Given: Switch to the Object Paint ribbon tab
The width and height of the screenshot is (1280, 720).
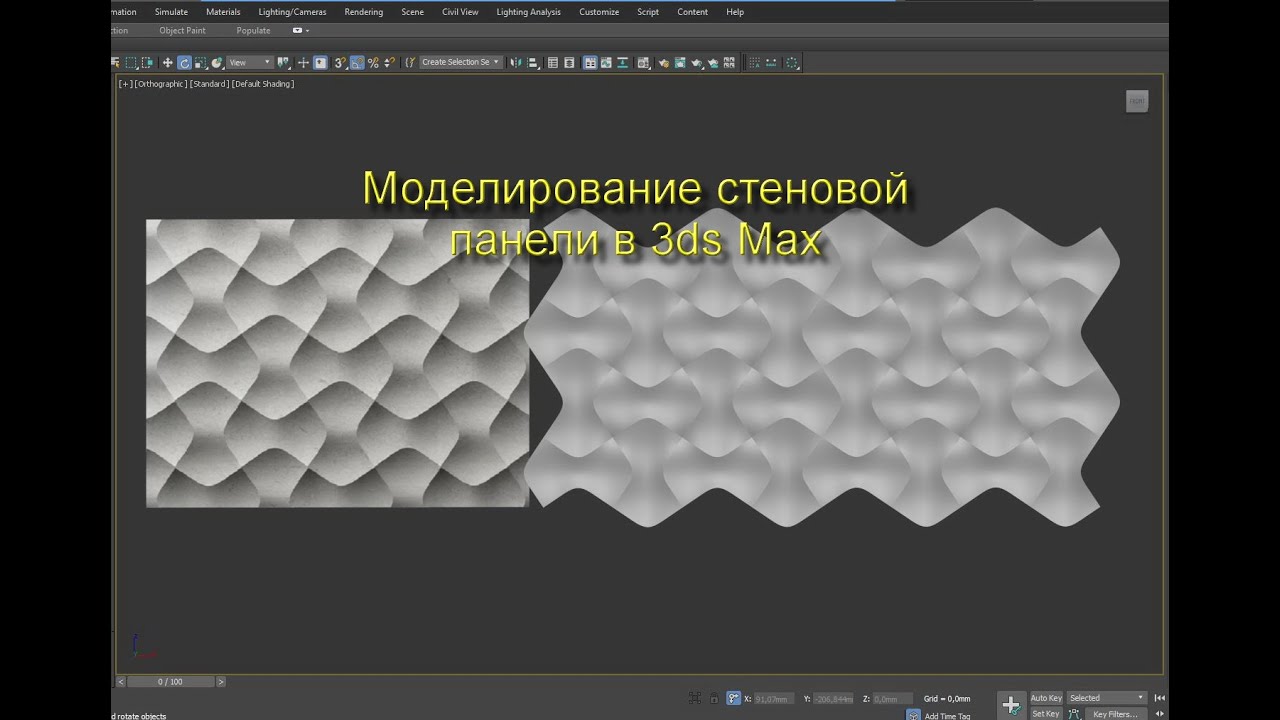Looking at the screenshot, I should pos(182,31).
